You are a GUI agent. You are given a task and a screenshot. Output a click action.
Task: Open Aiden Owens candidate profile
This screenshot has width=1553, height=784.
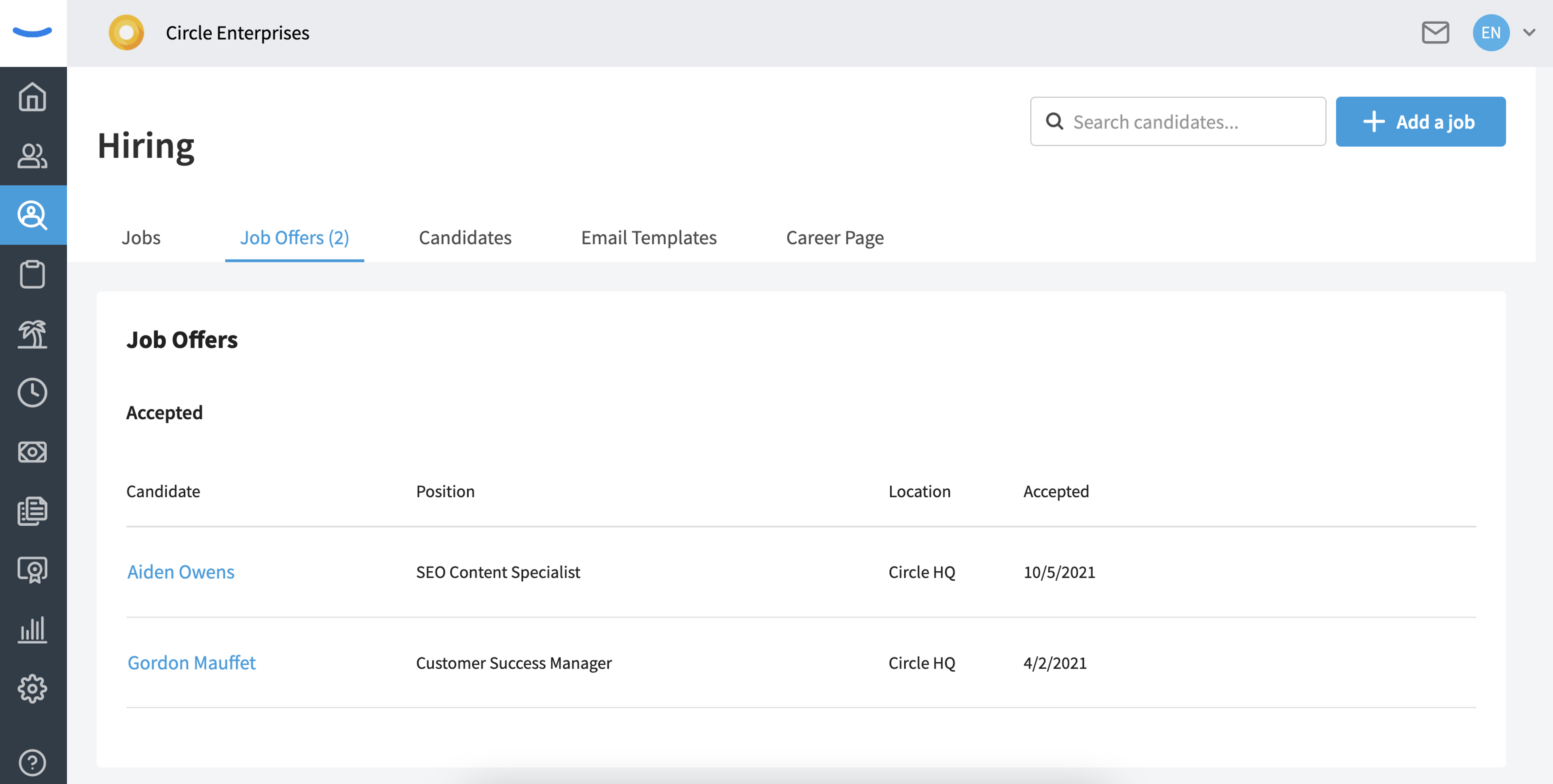point(181,571)
